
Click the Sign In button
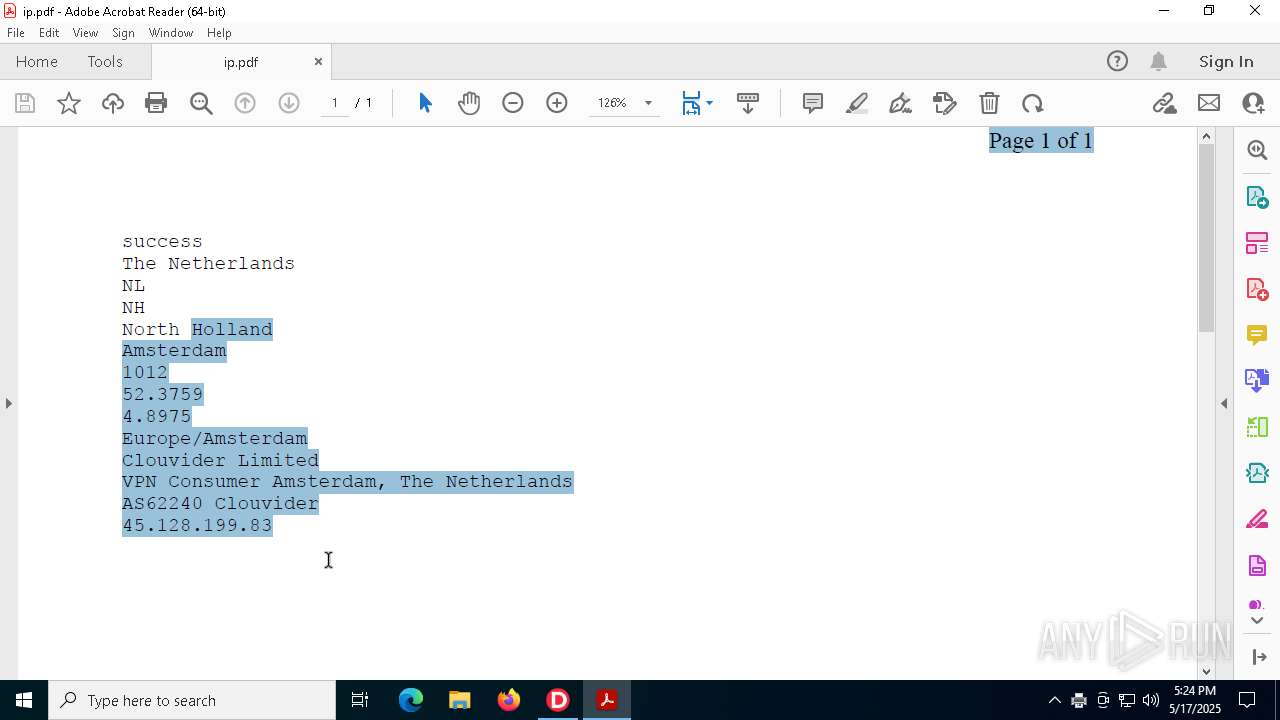pyautogui.click(x=1226, y=62)
